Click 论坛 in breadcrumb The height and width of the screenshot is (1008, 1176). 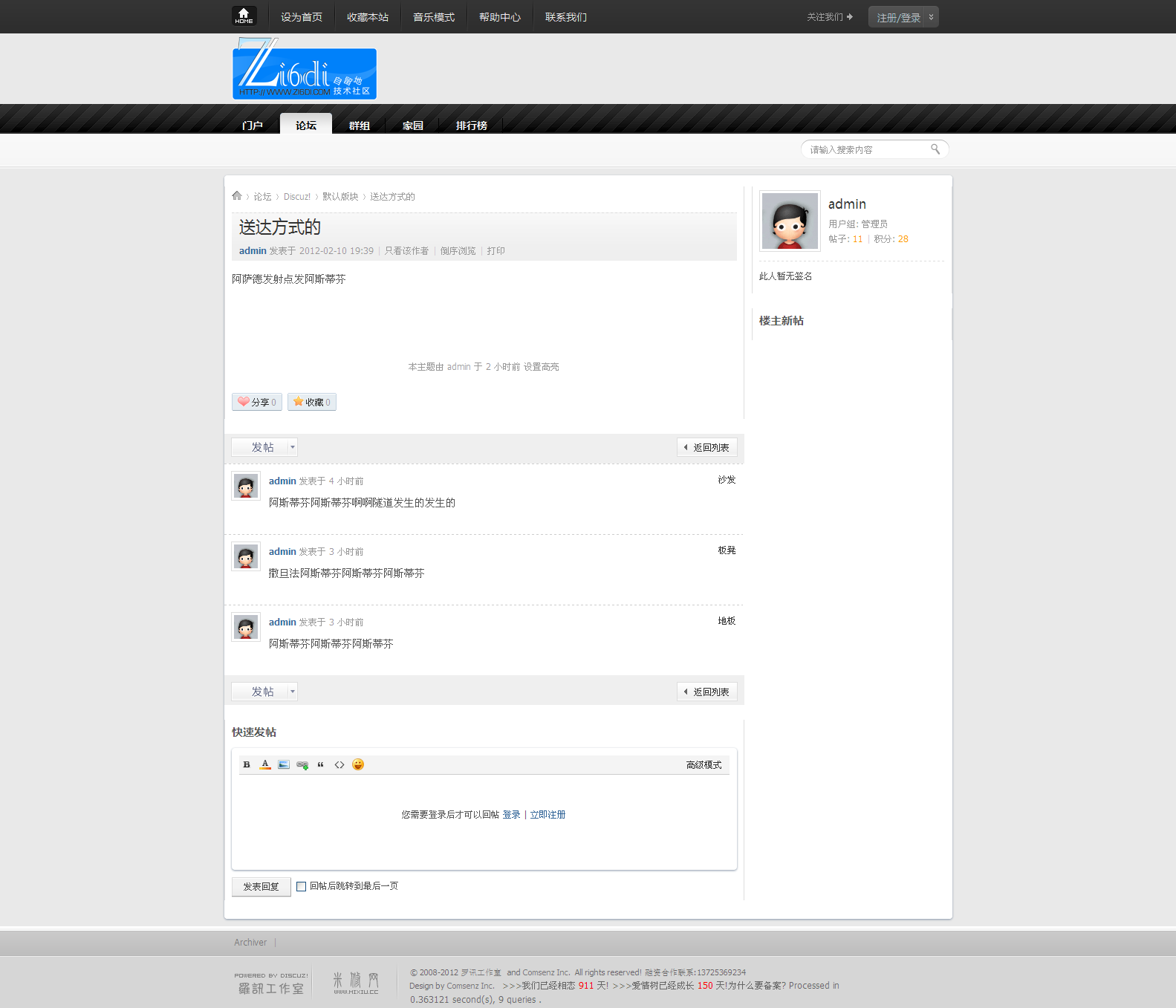coord(262,197)
